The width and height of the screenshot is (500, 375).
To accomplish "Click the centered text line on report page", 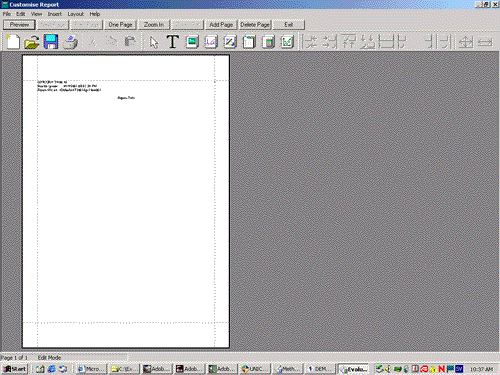I will 126,98.
